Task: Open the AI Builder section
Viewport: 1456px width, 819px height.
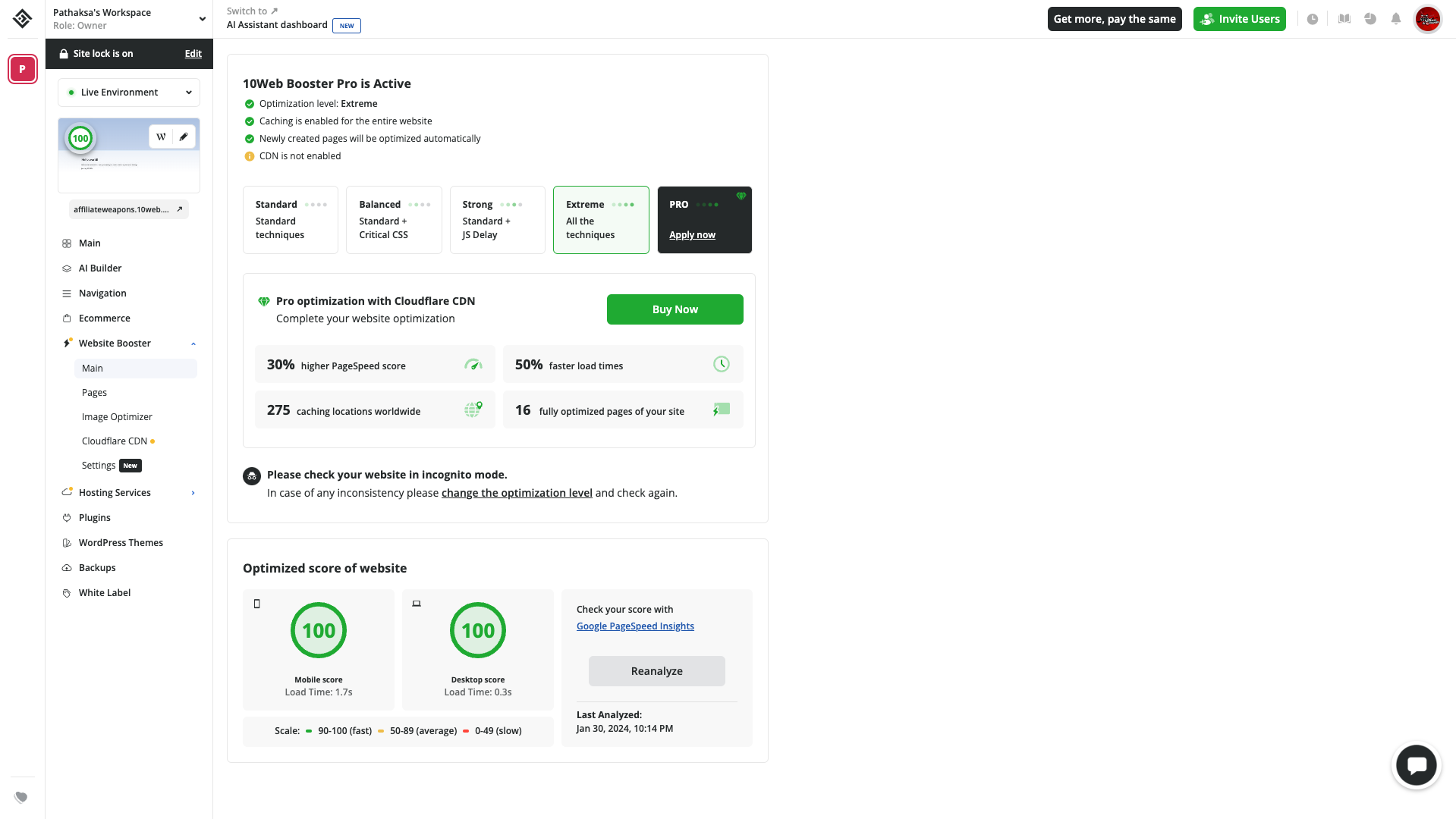Action: [x=100, y=268]
